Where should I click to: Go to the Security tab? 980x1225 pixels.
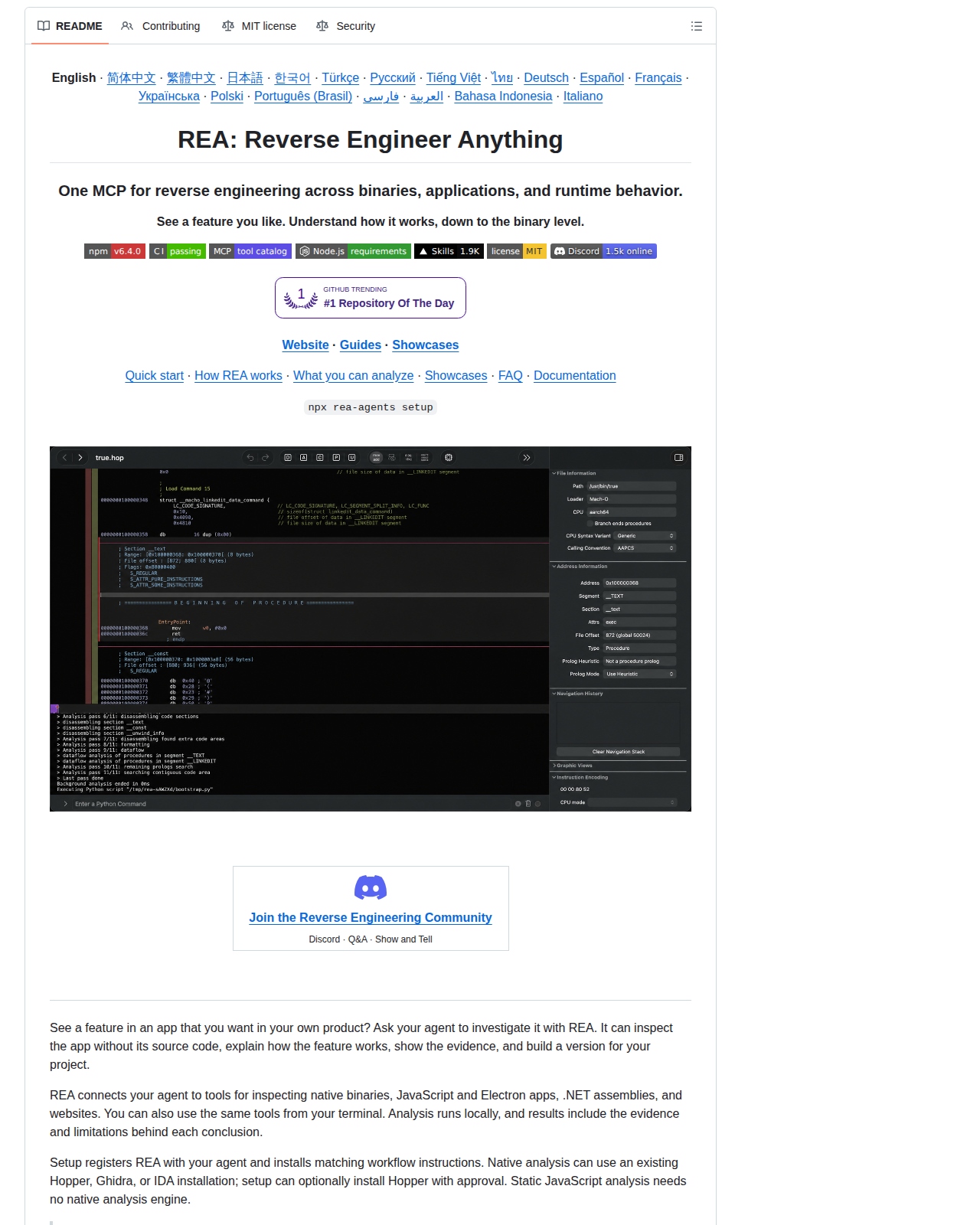coord(346,26)
